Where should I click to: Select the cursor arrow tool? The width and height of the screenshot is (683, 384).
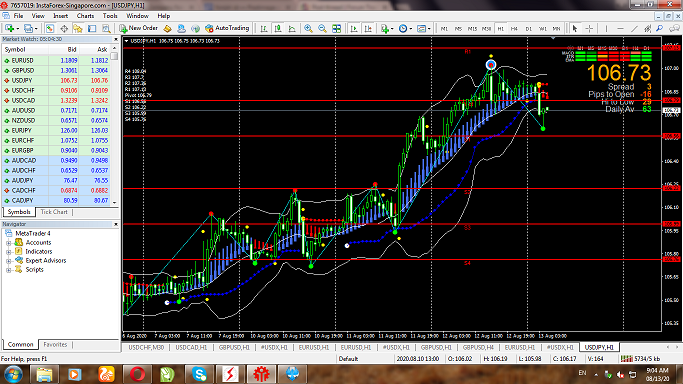pyautogui.click(x=575, y=28)
